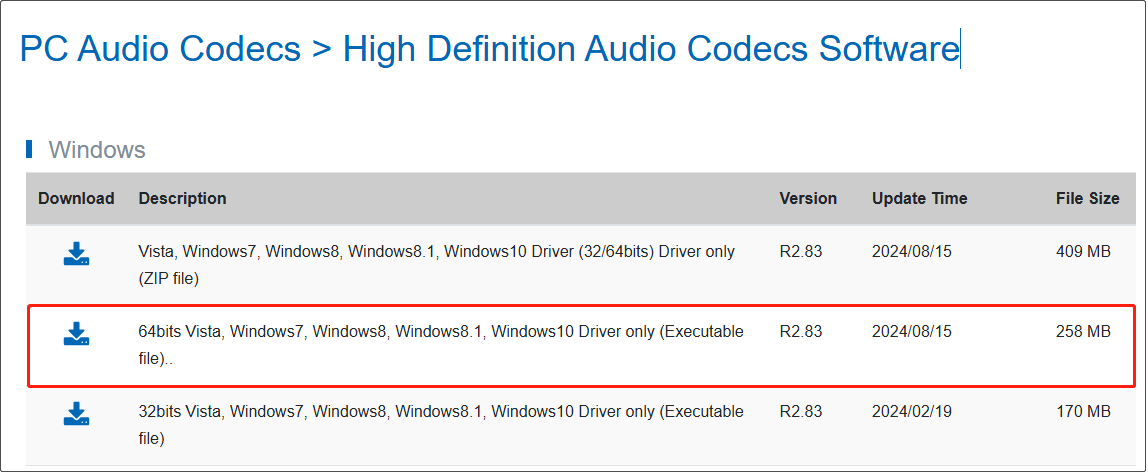Viewport: 1148px width, 474px height.
Task: Click the 409 MB file size
Action: click(1083, 252)
